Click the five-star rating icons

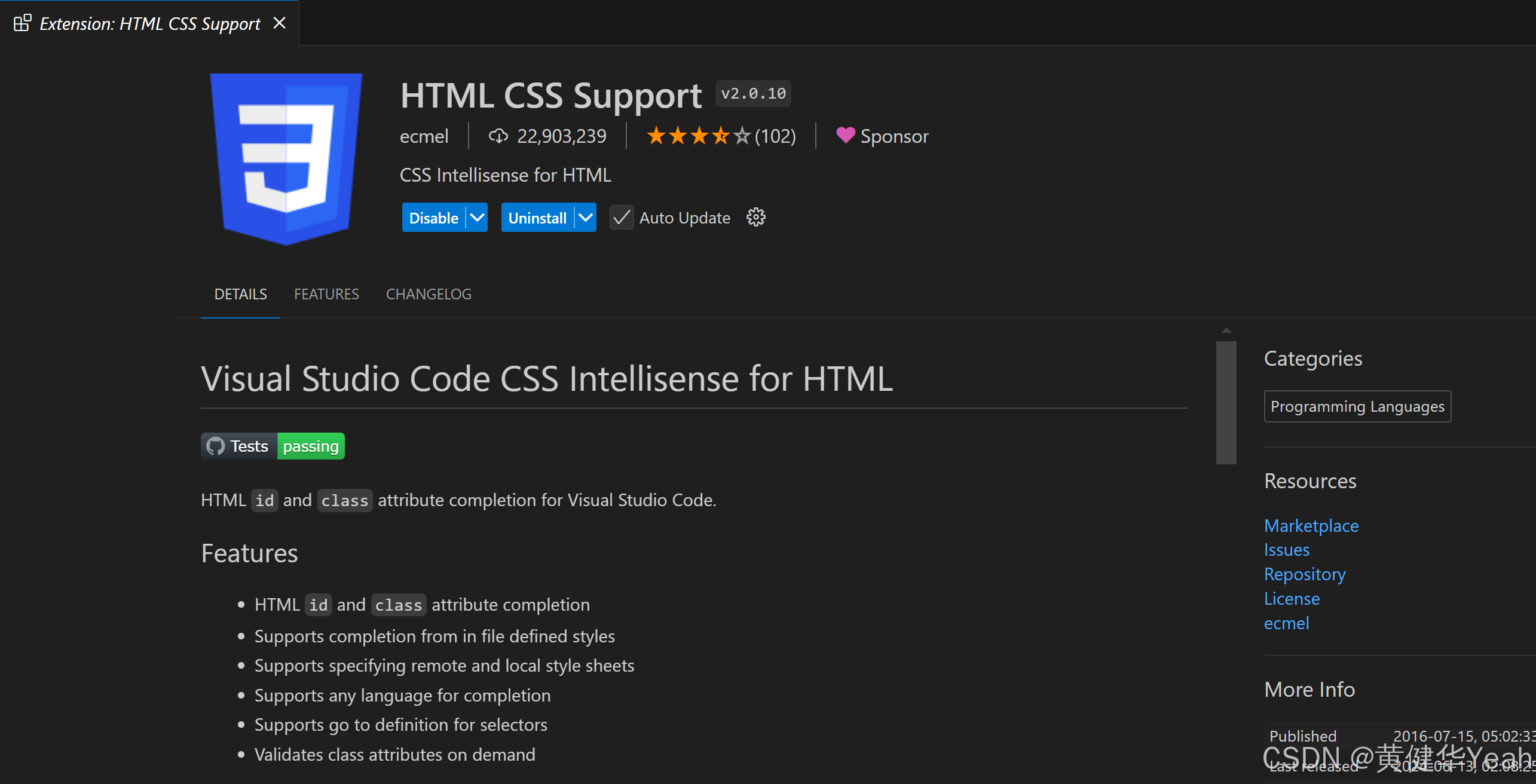(698, 136)
